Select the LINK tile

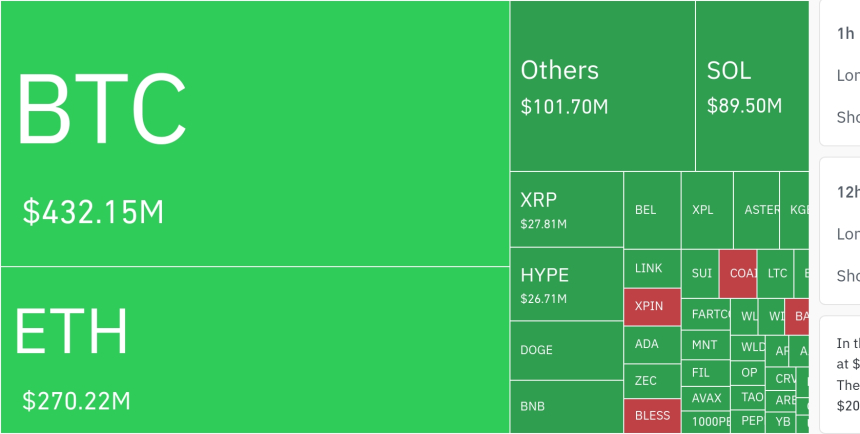pyautogui.click(x=652, y=268)
